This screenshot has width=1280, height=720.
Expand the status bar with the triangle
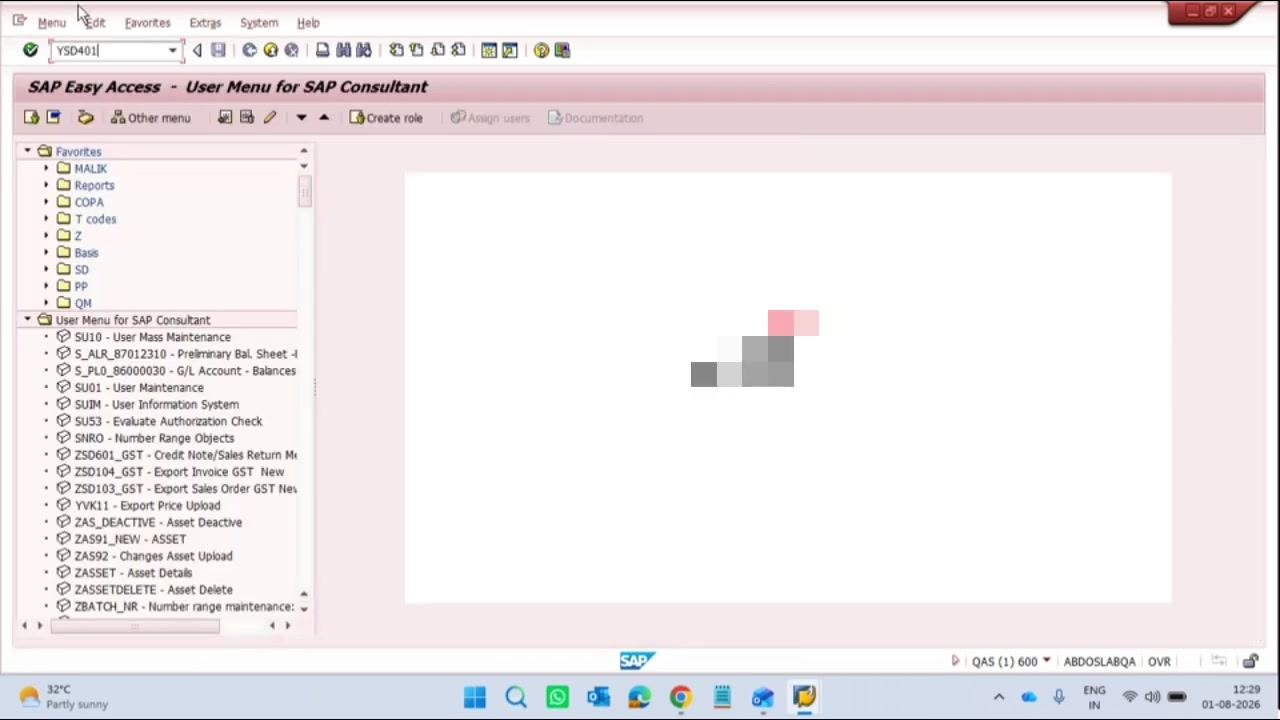(954, 661)
